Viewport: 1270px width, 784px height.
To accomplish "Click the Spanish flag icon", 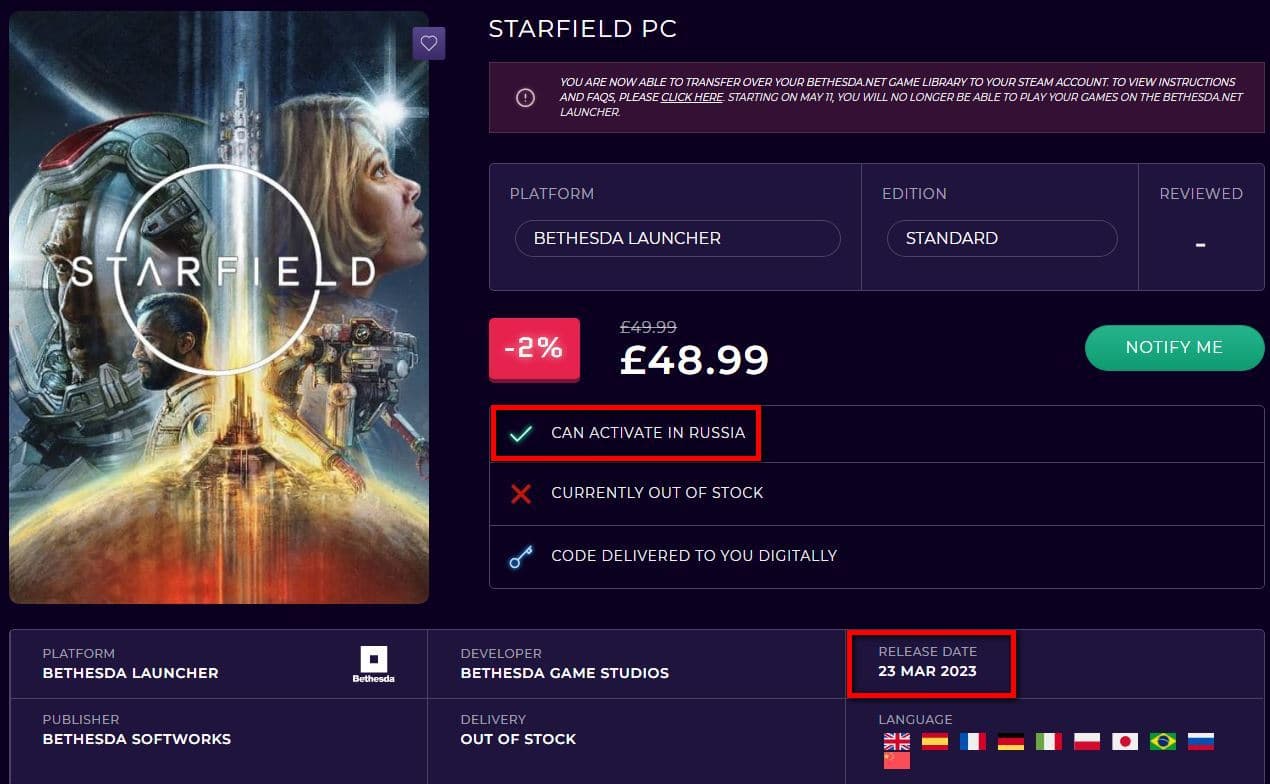I will pyautogui.click(x=934, y=742).
